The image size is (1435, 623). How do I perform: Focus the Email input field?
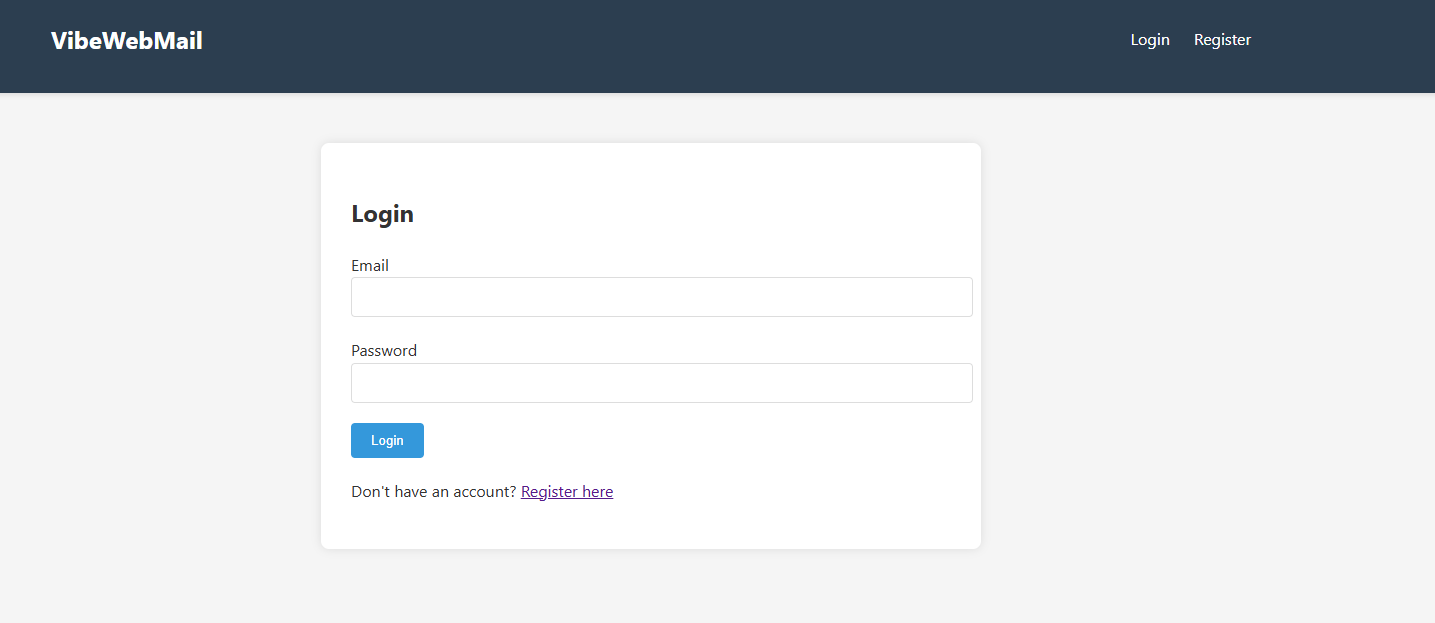tap(661, 297)
